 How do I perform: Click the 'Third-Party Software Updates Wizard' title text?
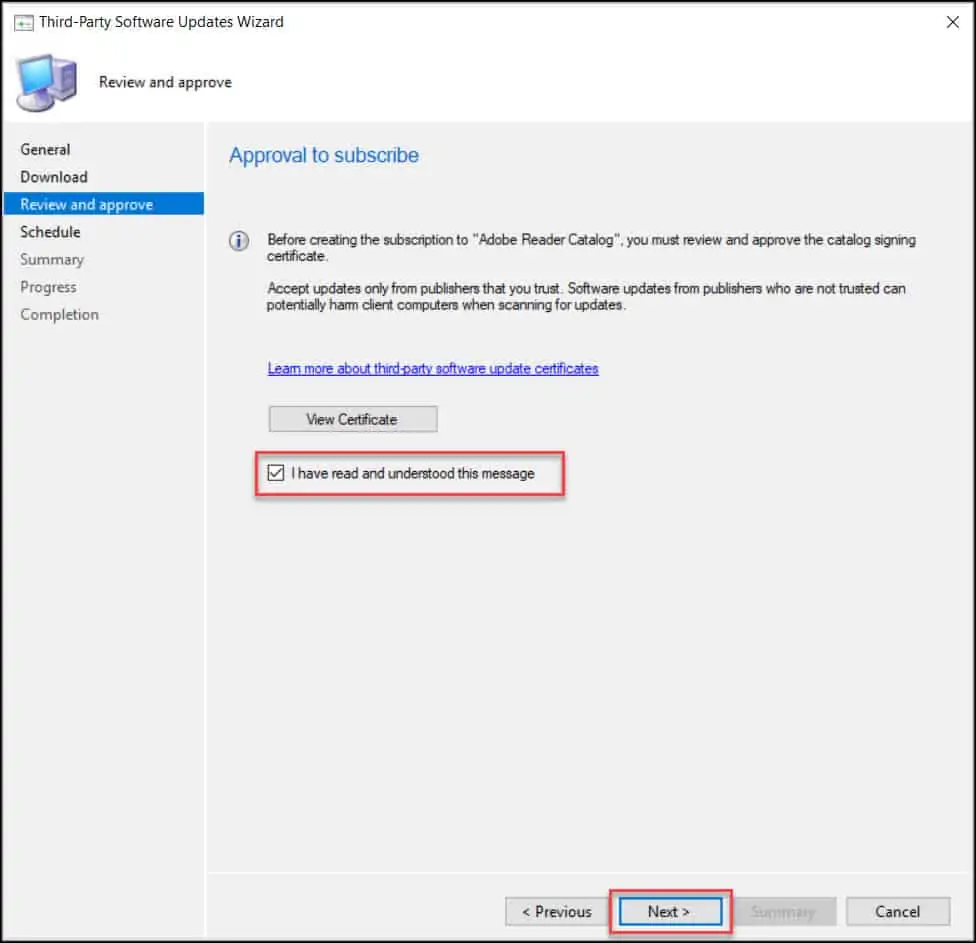[x=161, y=22]
